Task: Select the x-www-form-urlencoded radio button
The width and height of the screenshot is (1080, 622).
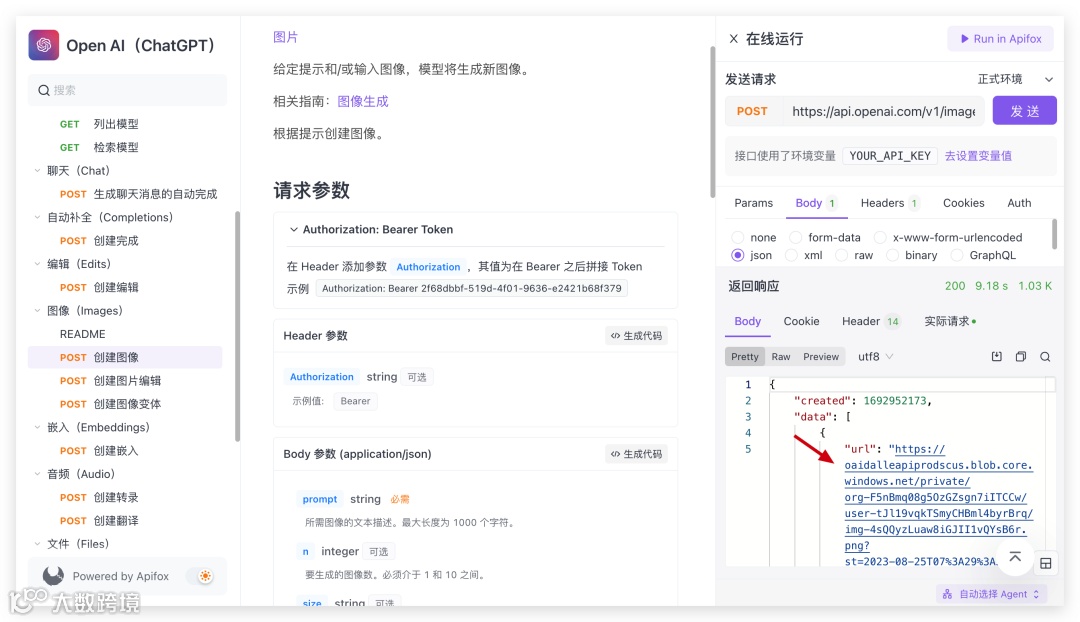Action: click(880, 238)
